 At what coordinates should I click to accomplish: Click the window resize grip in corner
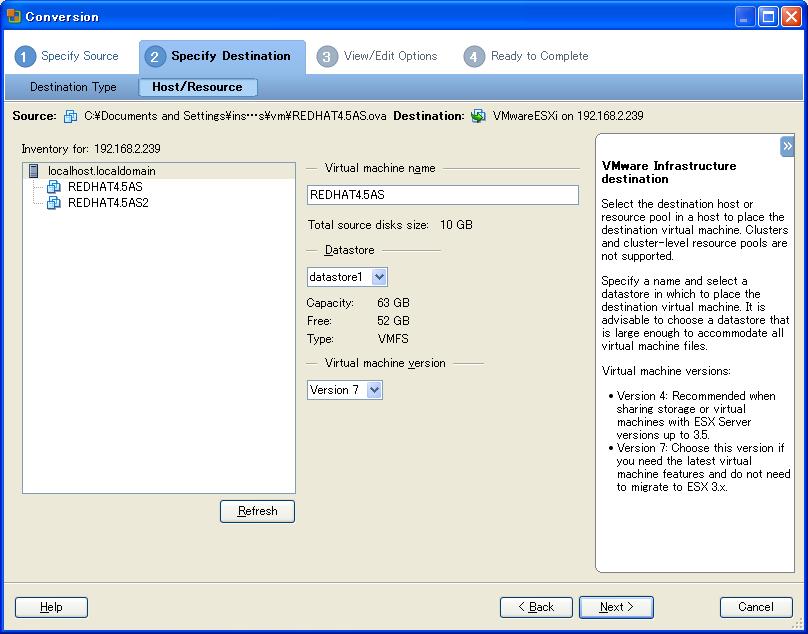click(x=798, y=625)
